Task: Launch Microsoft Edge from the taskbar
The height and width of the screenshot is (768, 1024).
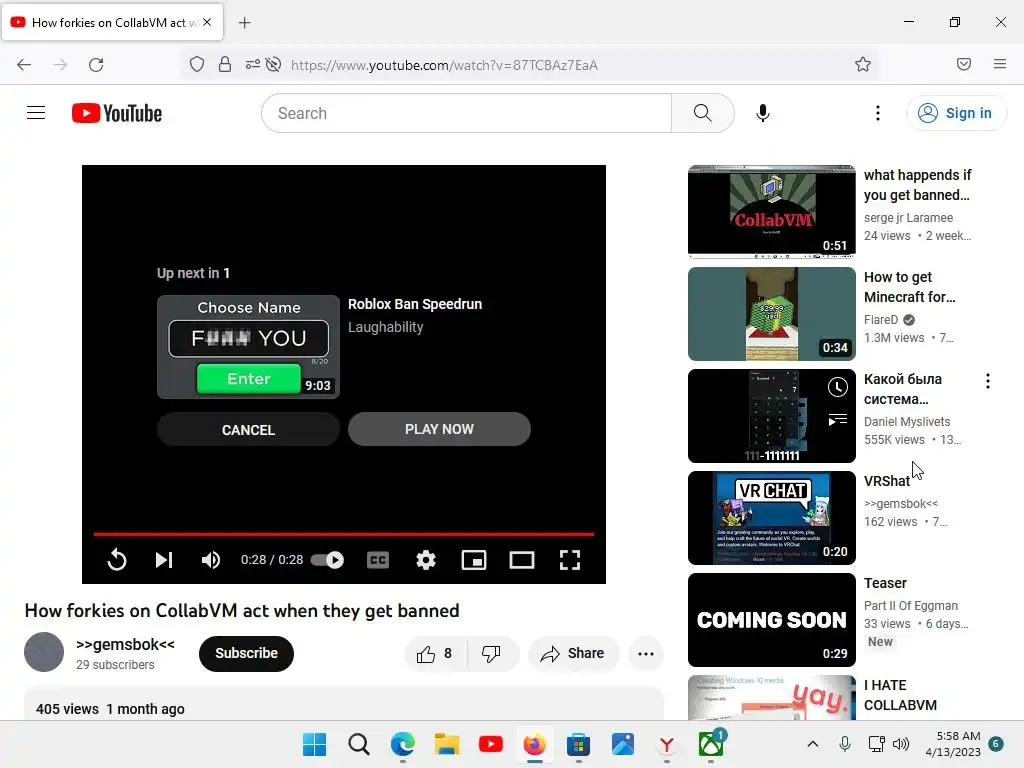Action: click(x=402, y=744)
